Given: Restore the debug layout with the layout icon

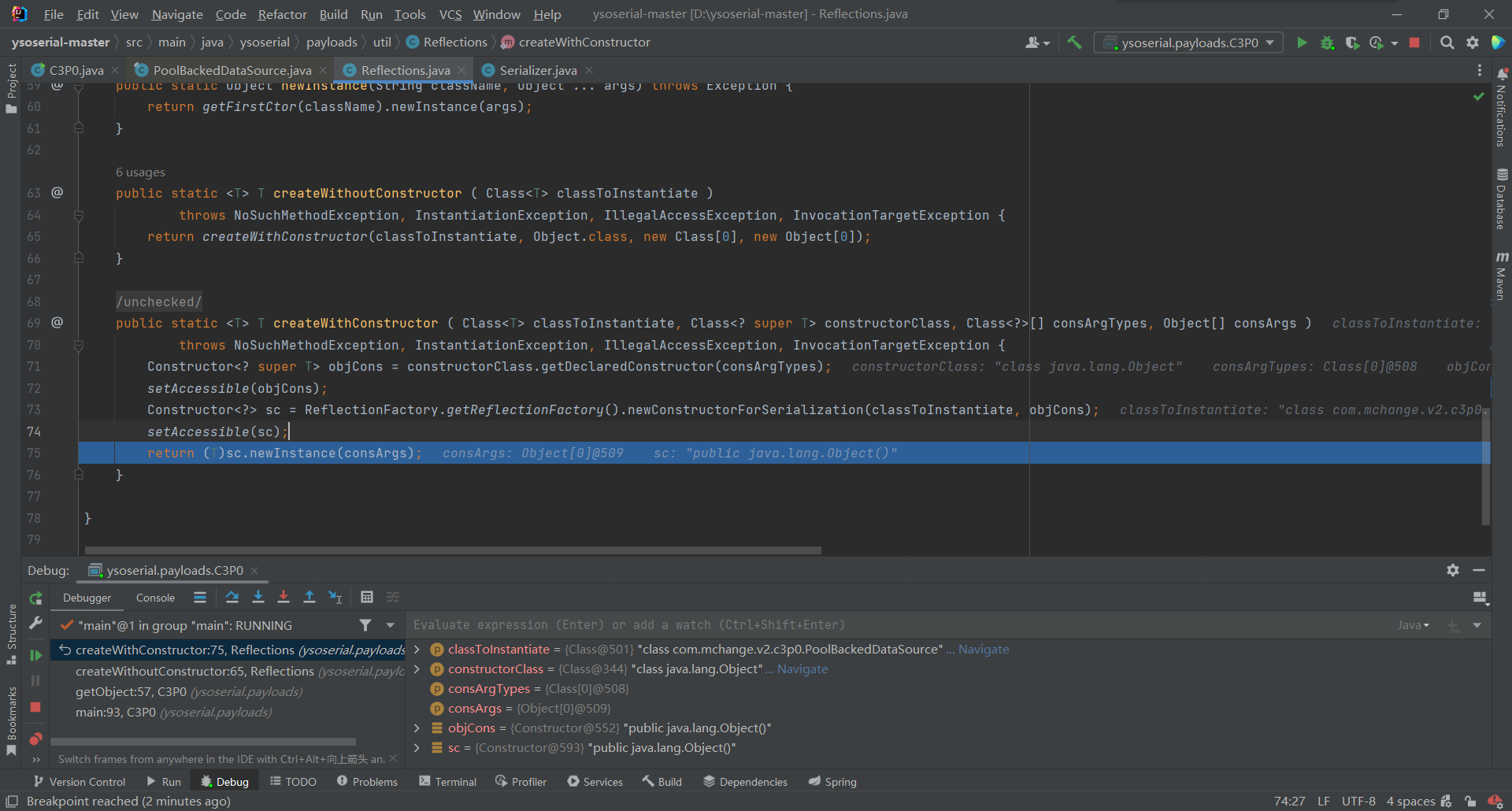Looking at the screenshot, I should (x=1480, y=598).
